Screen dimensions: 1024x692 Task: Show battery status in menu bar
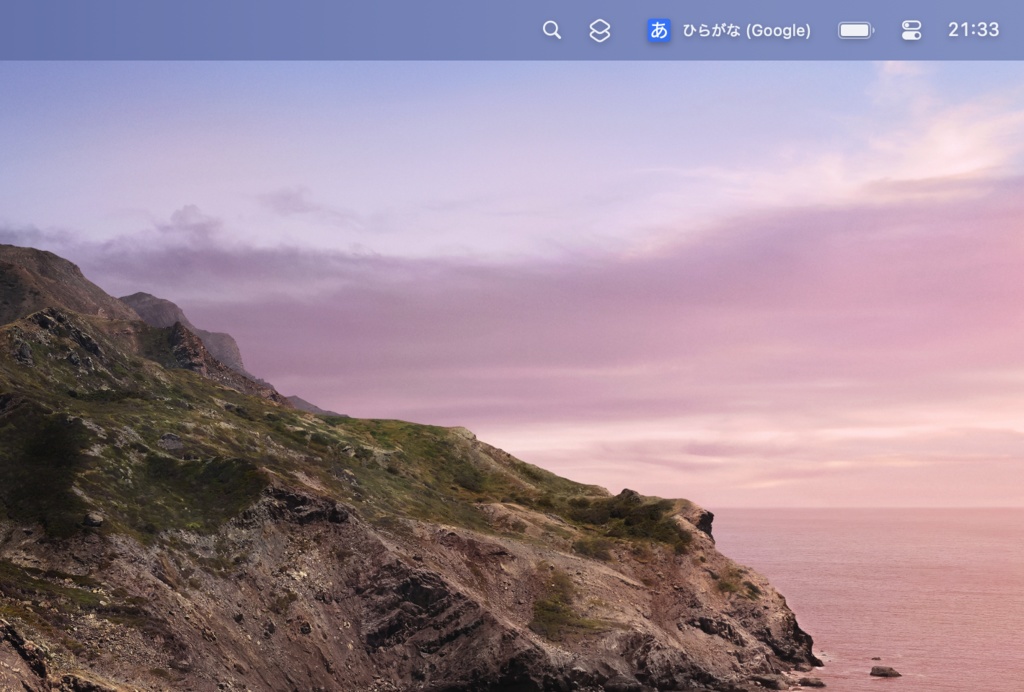pyautogui.click(x=856, y=30)
